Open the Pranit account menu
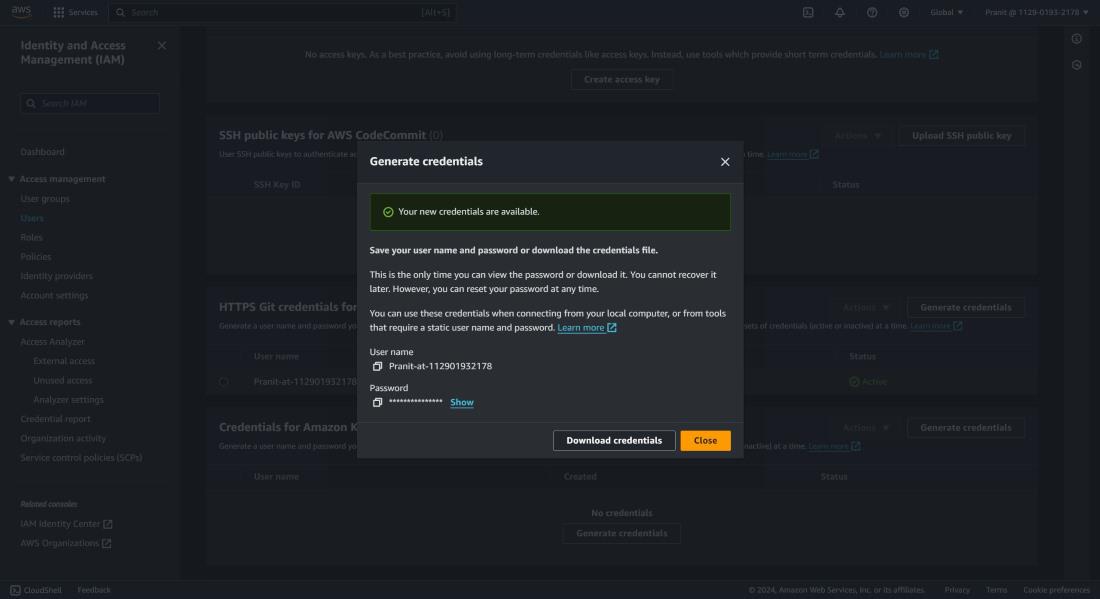 [1036, 12]
